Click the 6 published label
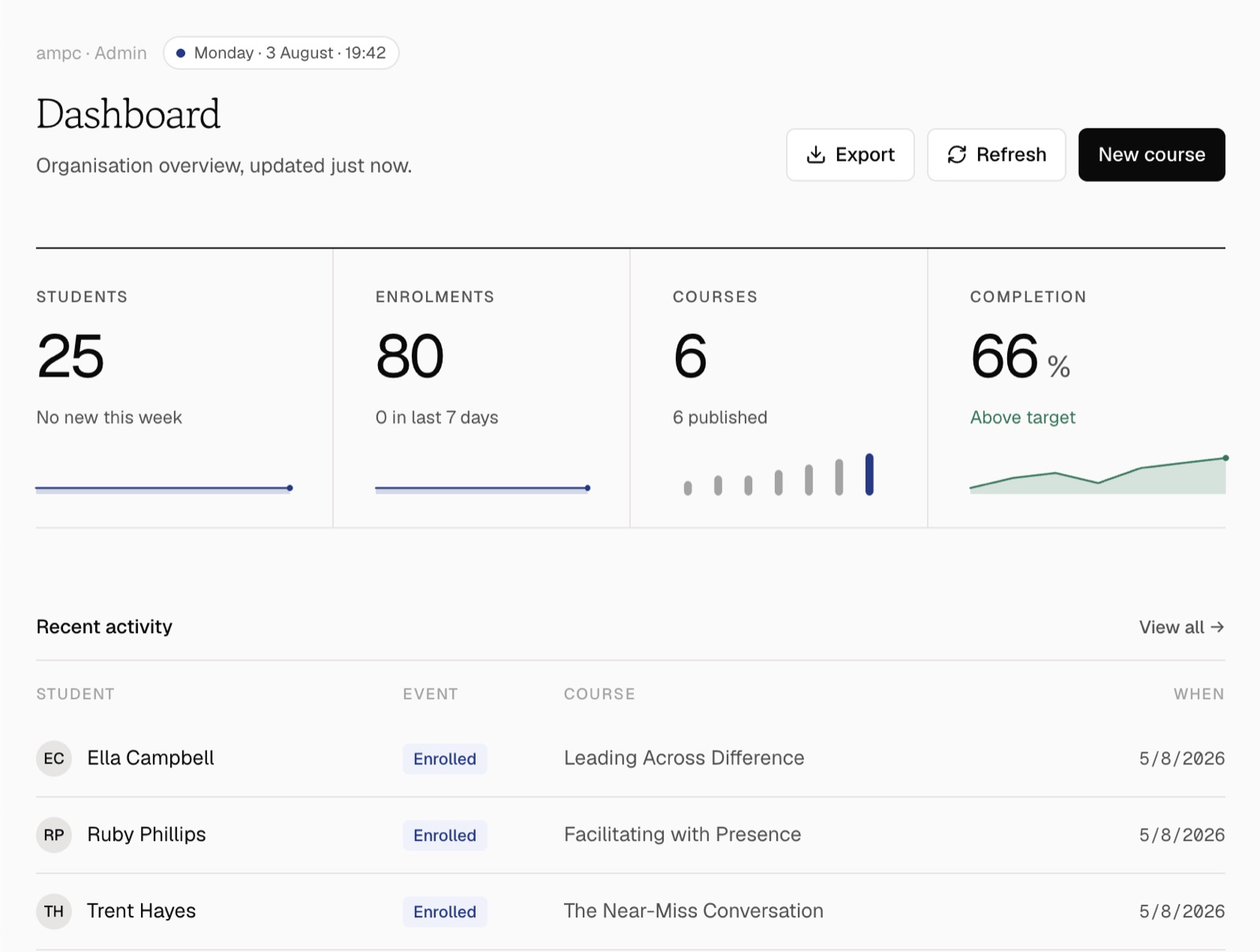This screenshot has width=1260, height=952. point(720,417)
